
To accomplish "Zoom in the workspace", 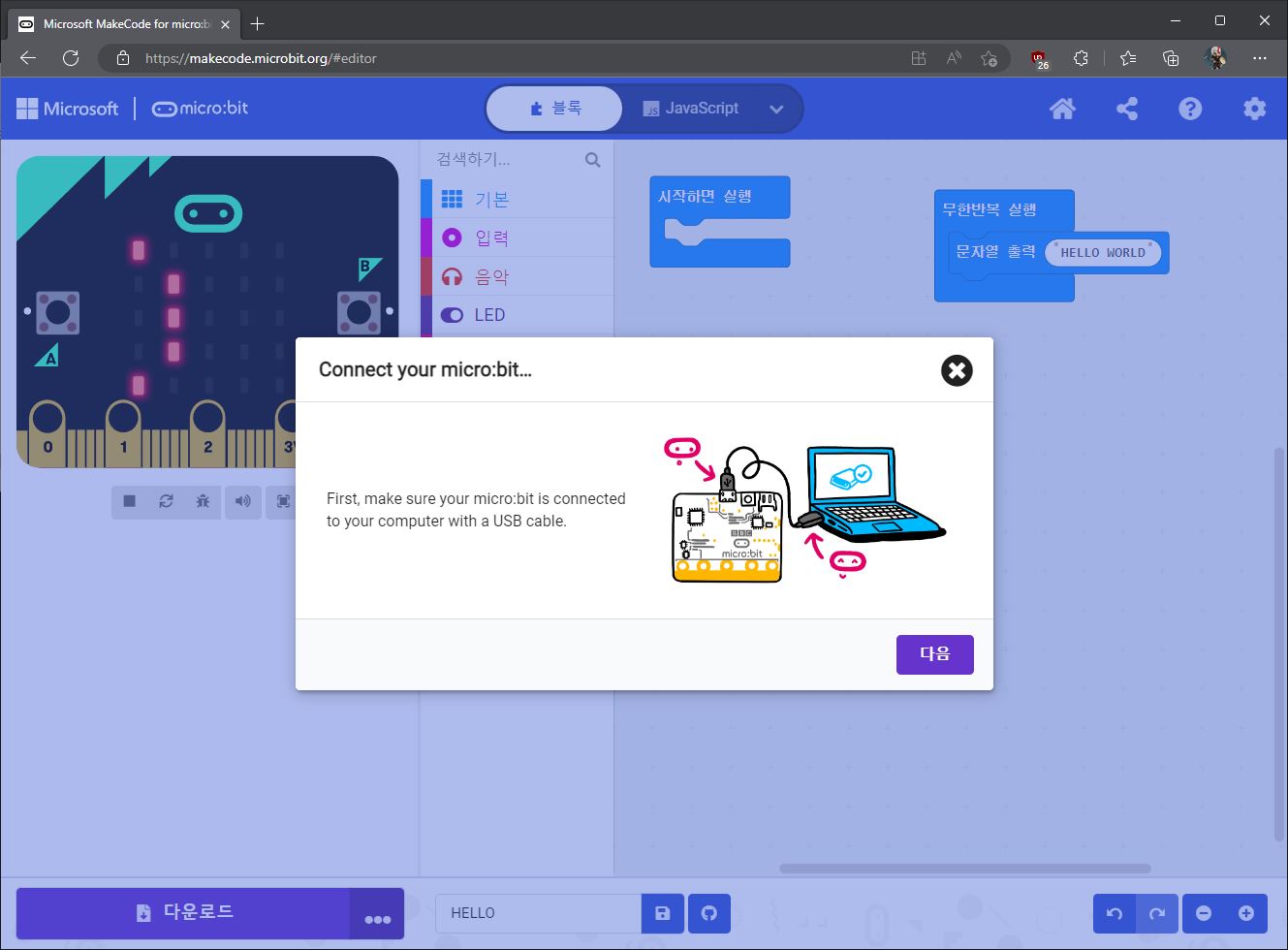I will click(x=1246, y=913).
